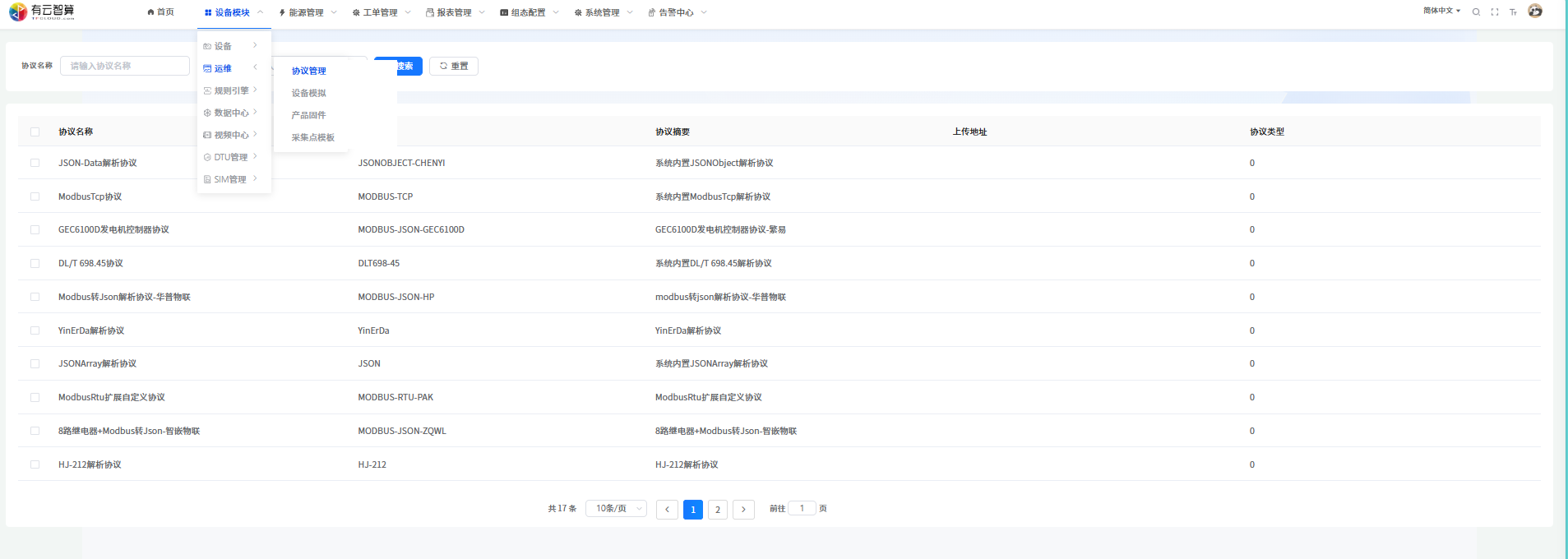Viewport: 1568px width, 559px height.
Task: Select 设备模拟 from the submenu
Action: (x=309, y=93)
